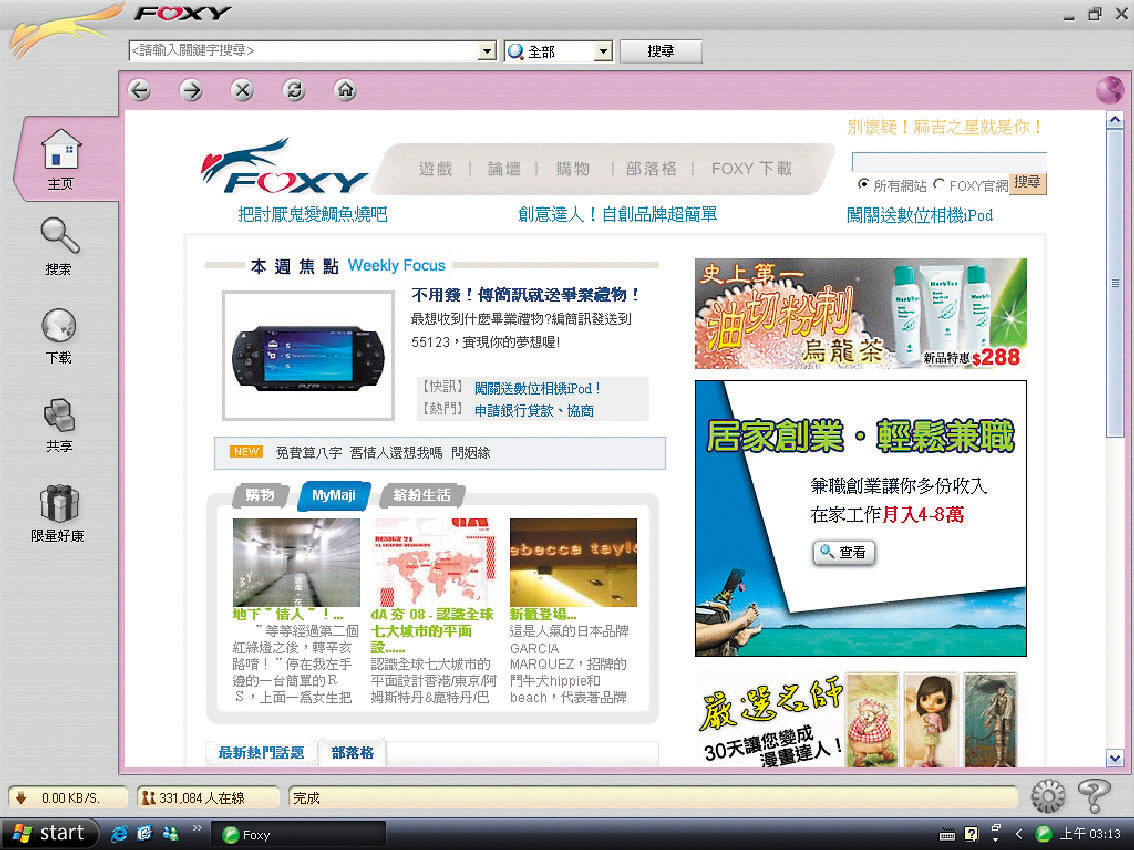Viewport: 1134px width, 850px height.
Task: Open the 全部 search category dropdown
Action: [x=600, y=50]
